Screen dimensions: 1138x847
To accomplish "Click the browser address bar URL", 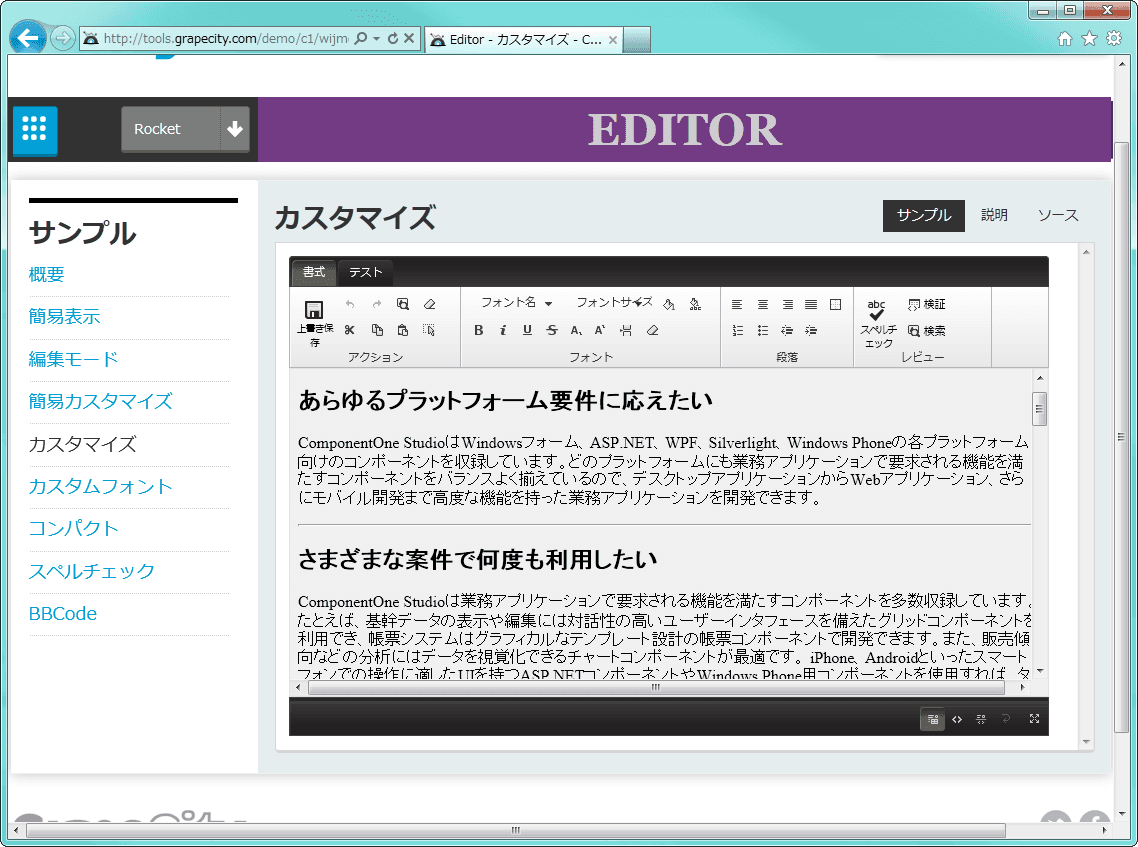I will tap(225, 38).
